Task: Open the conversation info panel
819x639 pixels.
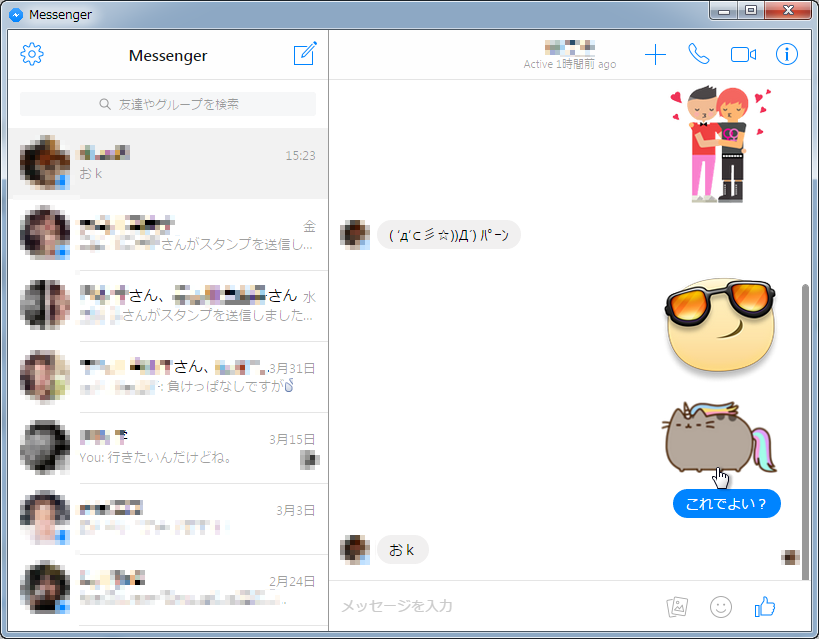Action: coord(787,55)
